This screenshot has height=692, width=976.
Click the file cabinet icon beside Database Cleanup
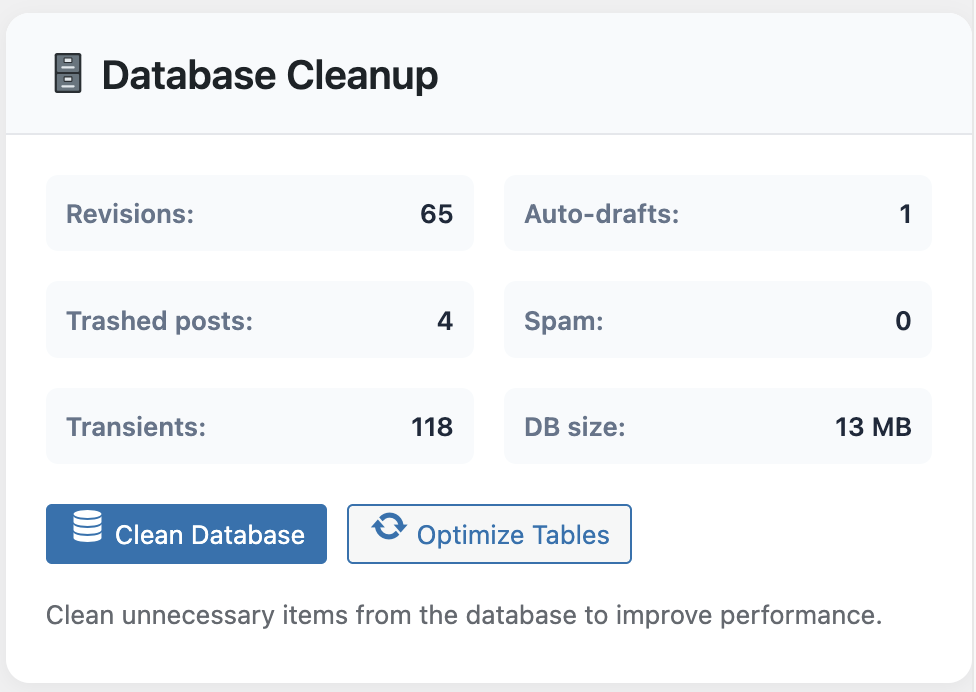[68, 74]
